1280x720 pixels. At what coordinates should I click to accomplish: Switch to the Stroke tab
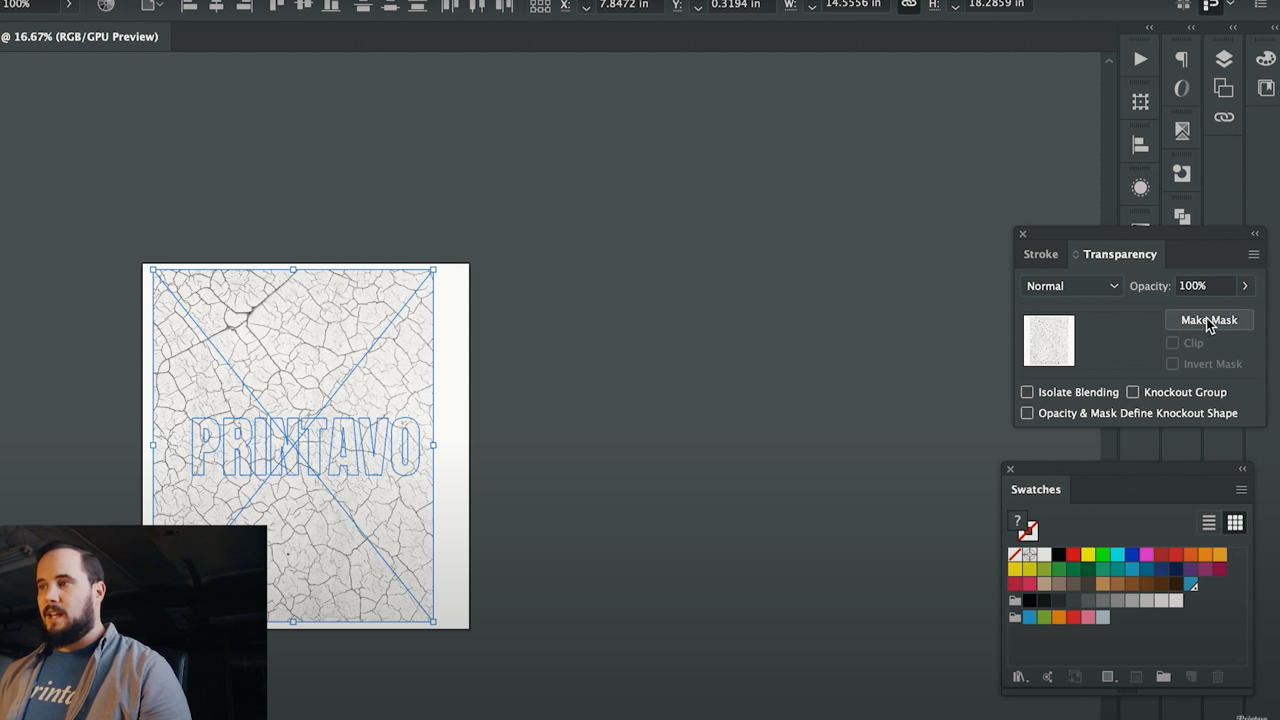(x=1040, y=254)
